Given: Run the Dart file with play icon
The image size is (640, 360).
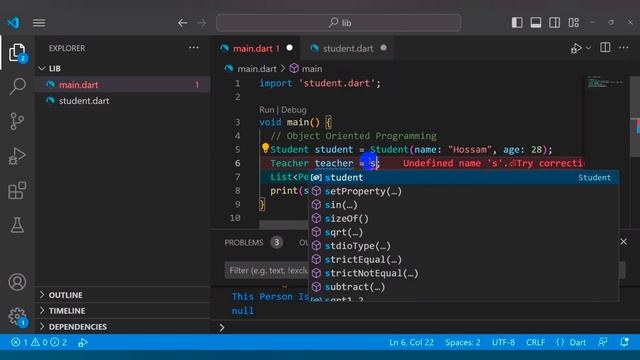Looking at the screenshot, I should coord(576,48).
